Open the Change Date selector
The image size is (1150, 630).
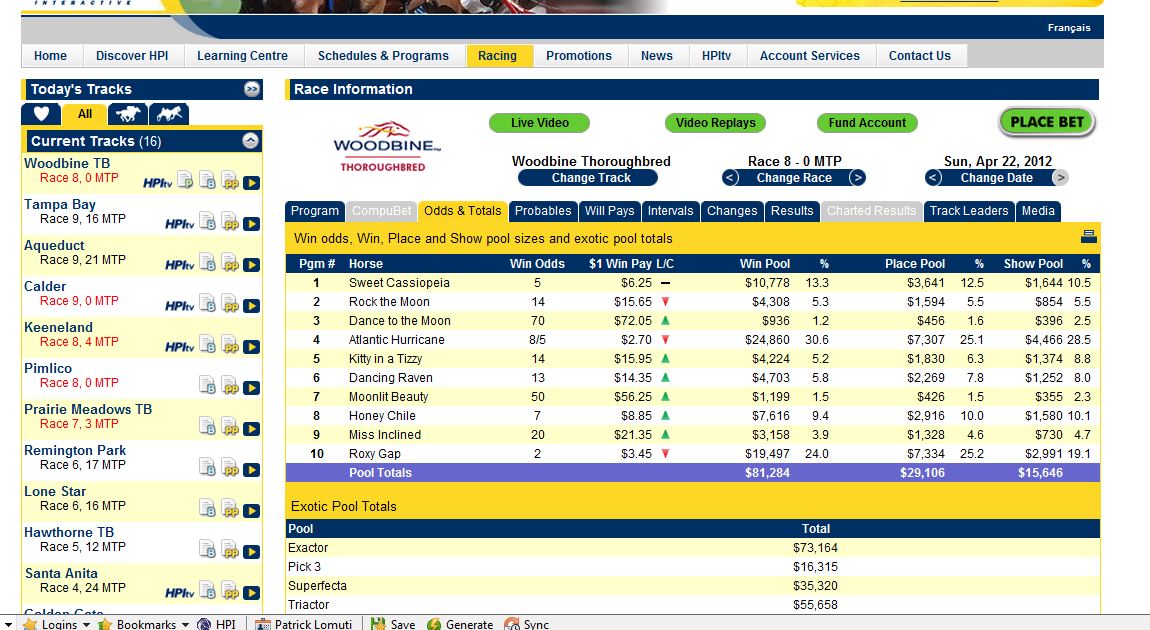point(997,177)
